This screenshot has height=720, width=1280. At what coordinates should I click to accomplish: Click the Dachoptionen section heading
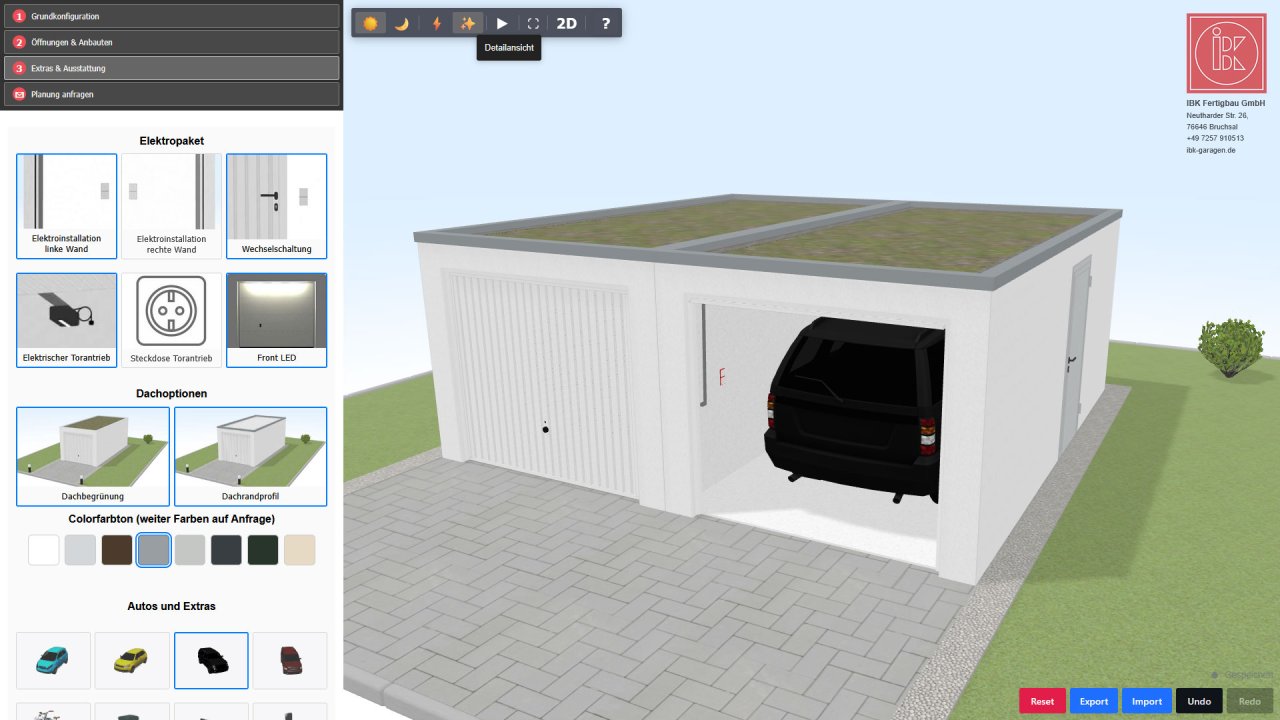(172, 394)
